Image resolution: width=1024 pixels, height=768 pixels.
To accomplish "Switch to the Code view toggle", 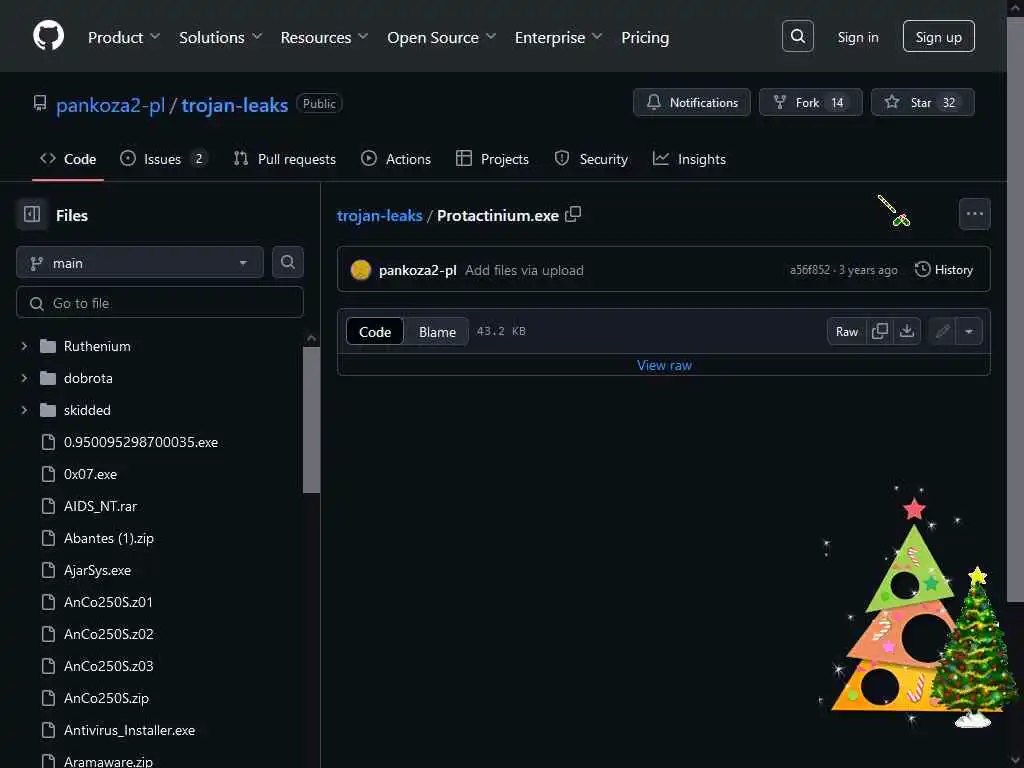I will [x=375, y=331].
